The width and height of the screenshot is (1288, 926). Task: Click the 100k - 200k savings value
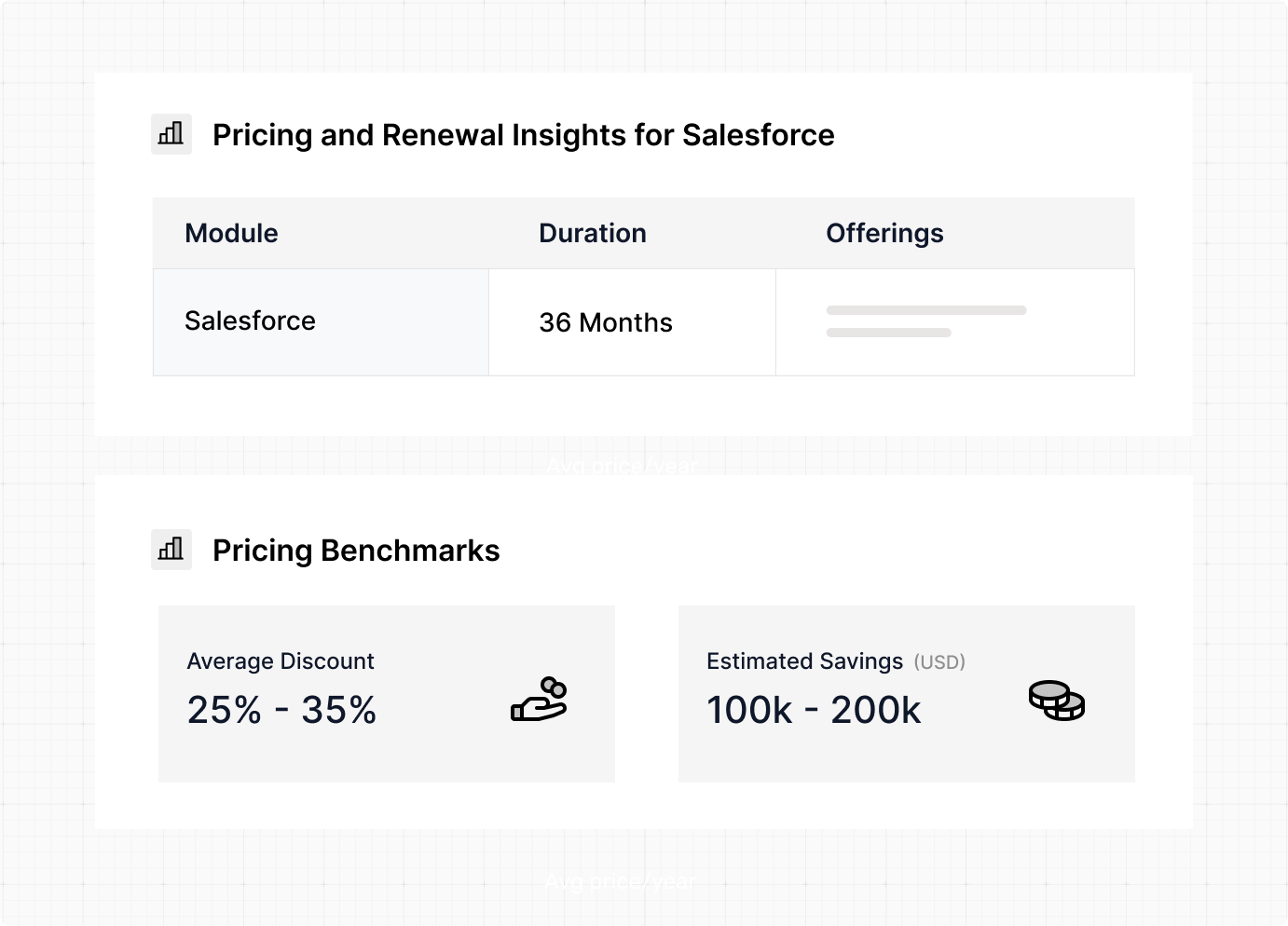(814, 710)
